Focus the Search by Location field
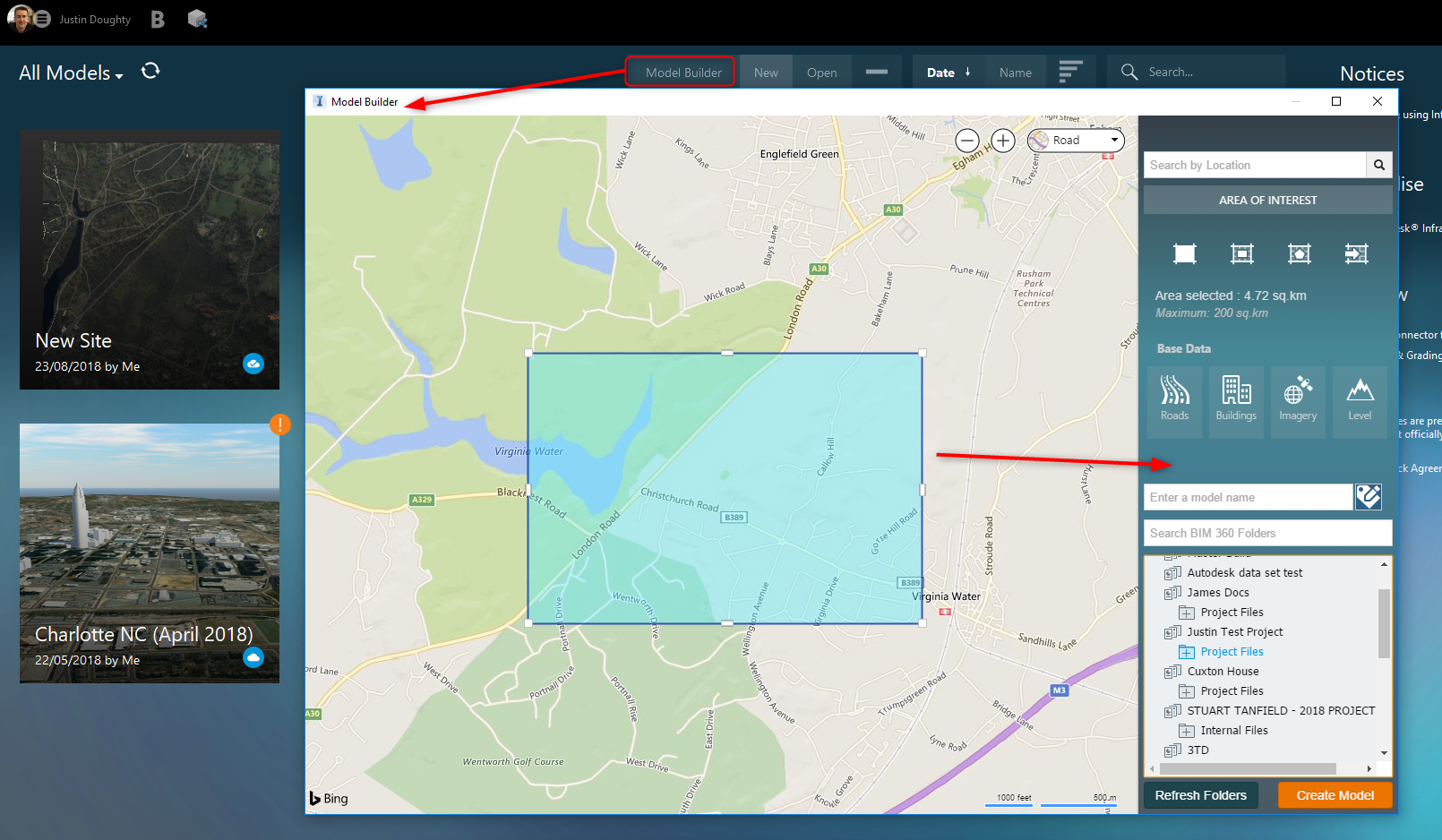The image size is (1442, 840). coord(1255,165)
